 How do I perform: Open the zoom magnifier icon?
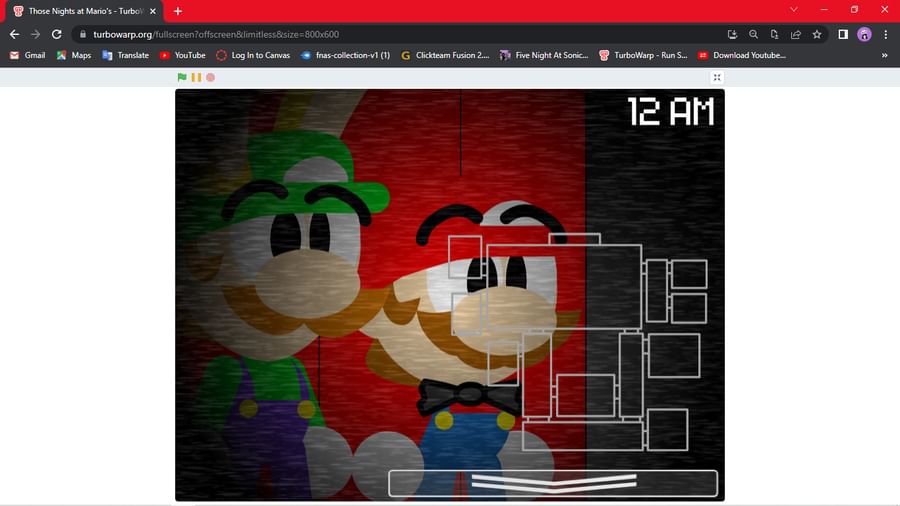[x=754, y=34]
